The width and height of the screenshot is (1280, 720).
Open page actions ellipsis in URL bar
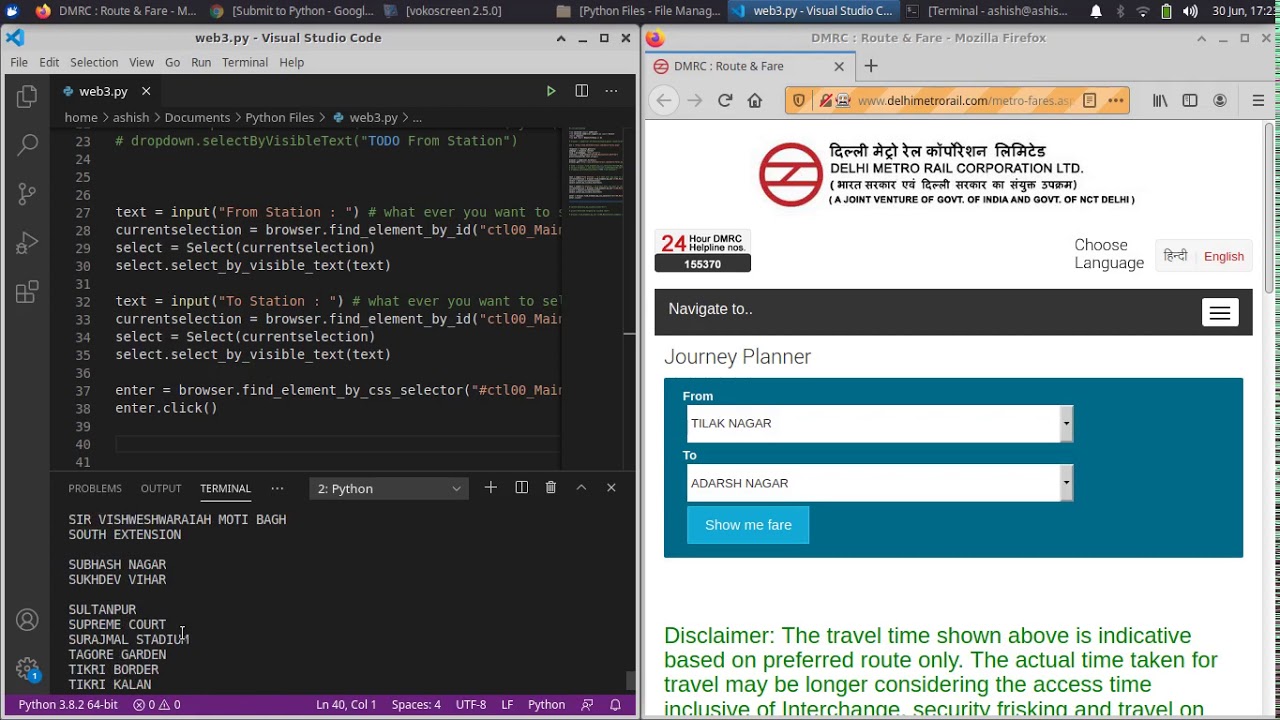[x=1116, y=100]
